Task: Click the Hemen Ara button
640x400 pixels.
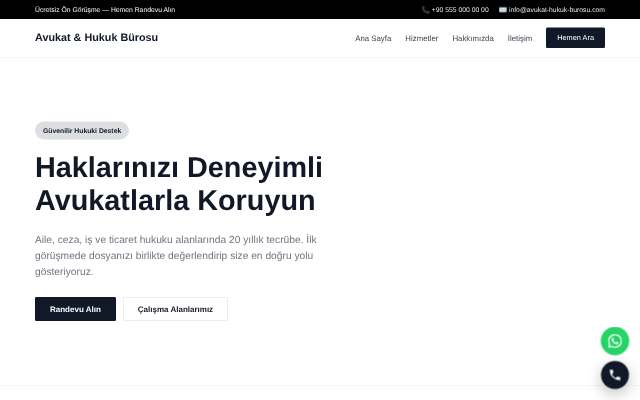Action: click(x=576, y=38)
